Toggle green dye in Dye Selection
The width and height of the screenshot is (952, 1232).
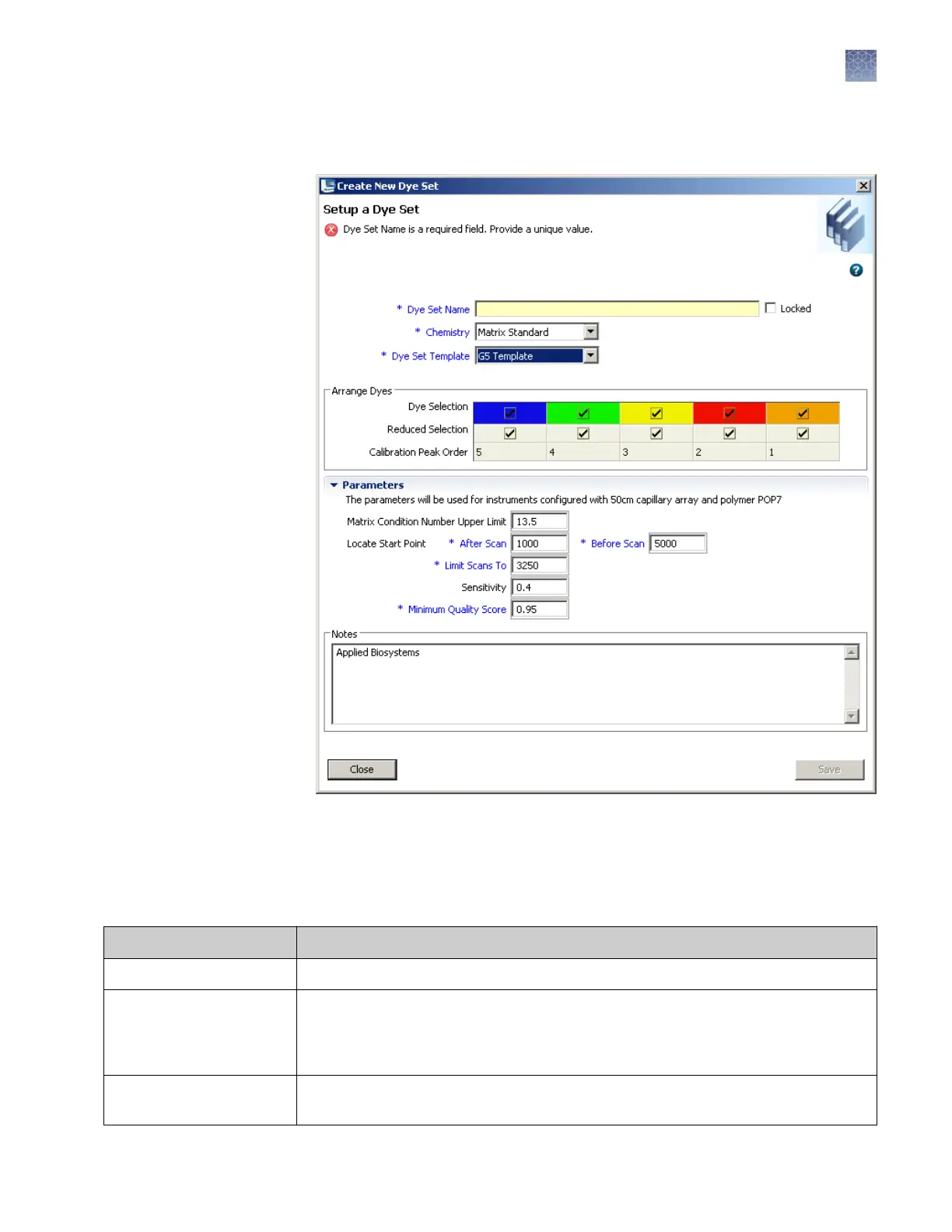click(x=583, y=413)
